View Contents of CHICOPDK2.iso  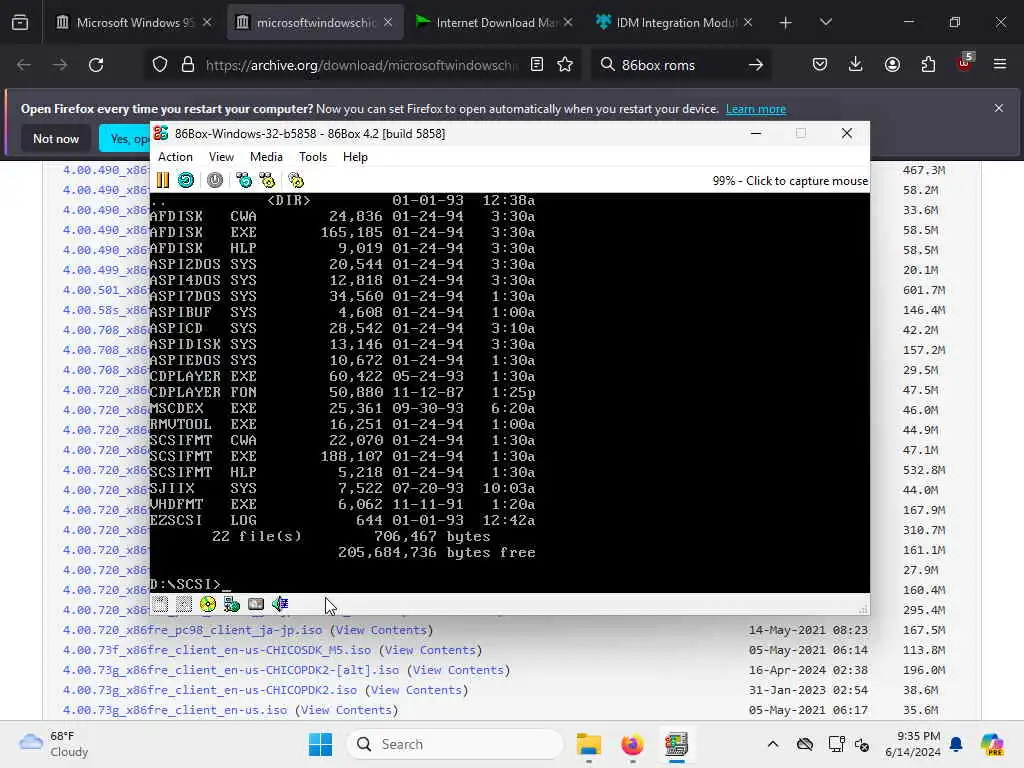[416, 690]
